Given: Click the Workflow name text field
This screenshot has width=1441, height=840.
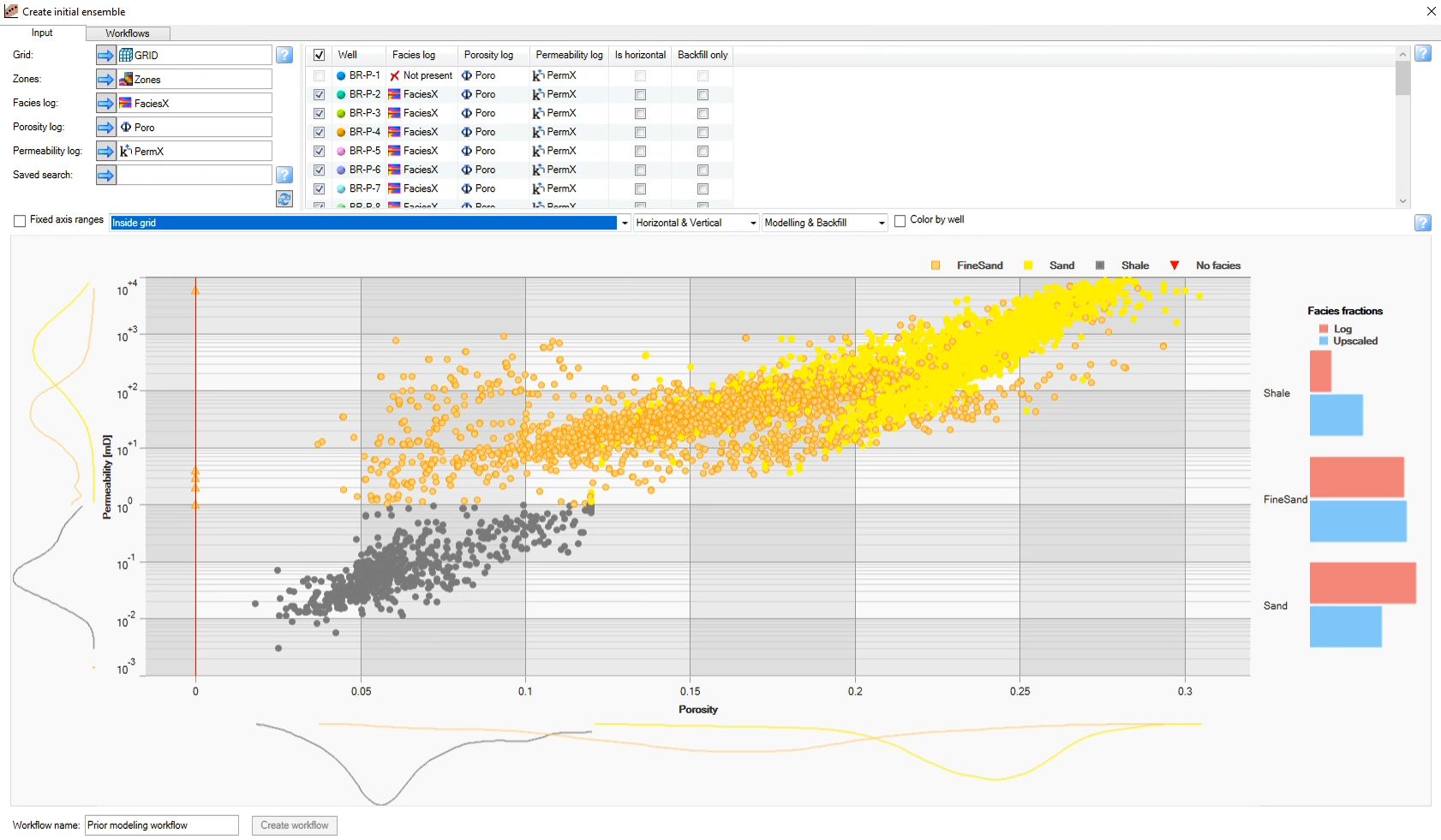Looking at the screenshot, I should (x=161, y=825).
